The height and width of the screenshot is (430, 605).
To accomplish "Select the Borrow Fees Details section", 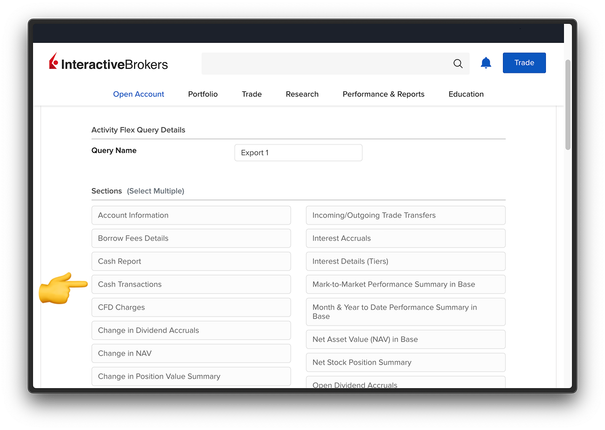I will pos(191,238).
